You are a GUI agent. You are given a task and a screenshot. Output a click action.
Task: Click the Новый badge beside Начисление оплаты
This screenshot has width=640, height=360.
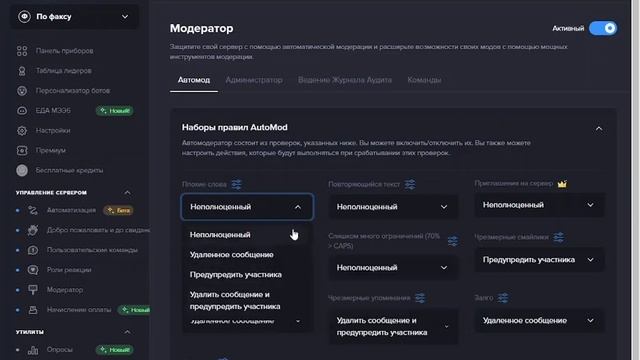click(x=134, y=310)
